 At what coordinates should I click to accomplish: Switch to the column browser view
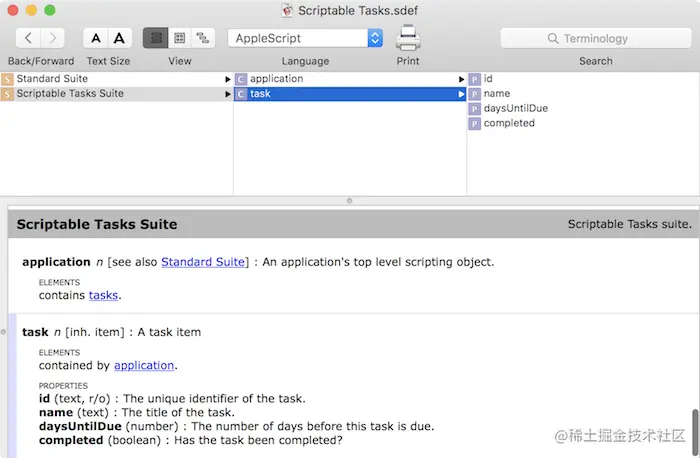pyautogui.click(x=155, y=38)
